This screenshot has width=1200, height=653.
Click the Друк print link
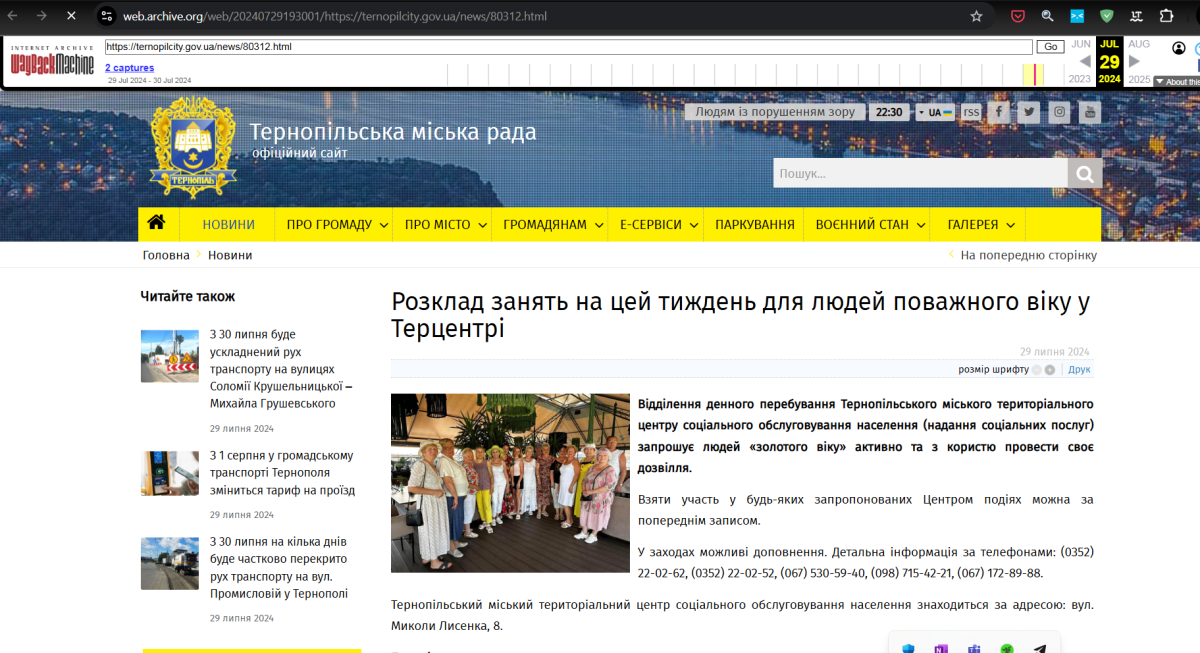pos(1079,370)
